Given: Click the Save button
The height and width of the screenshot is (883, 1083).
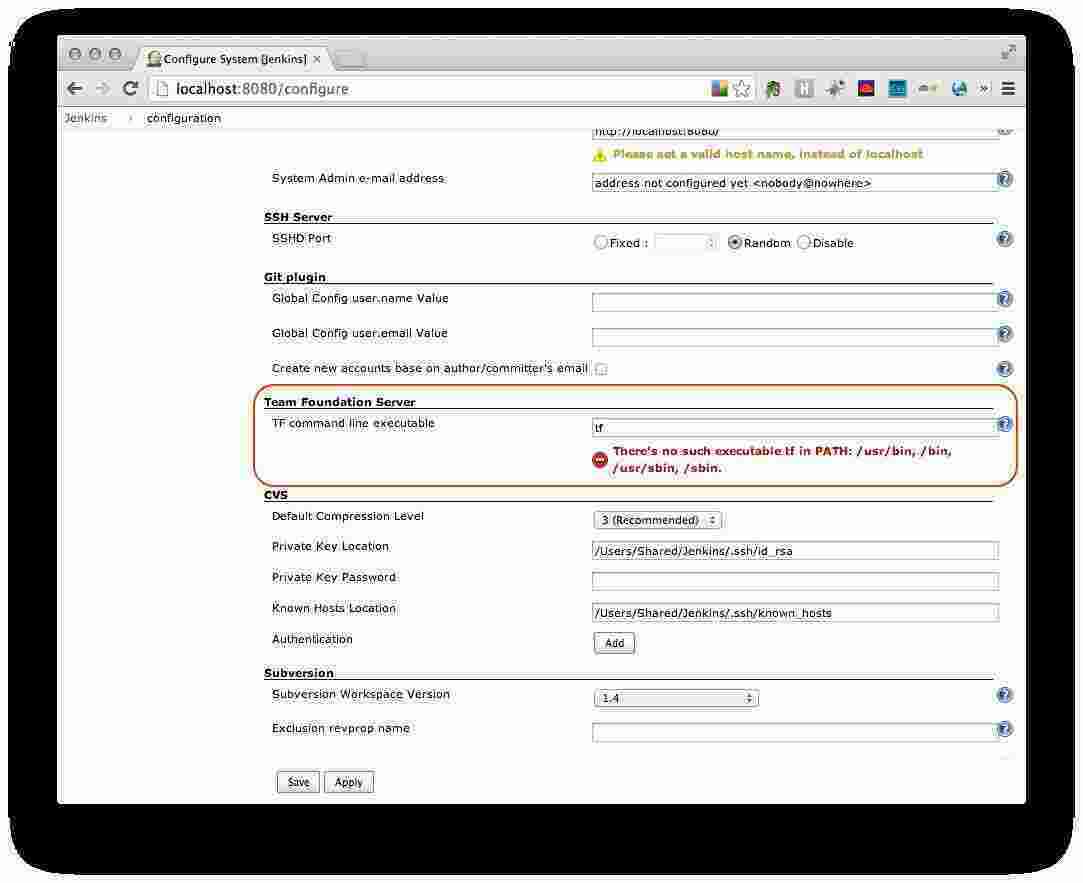Looking at the screenshot, I should (298, 782).
